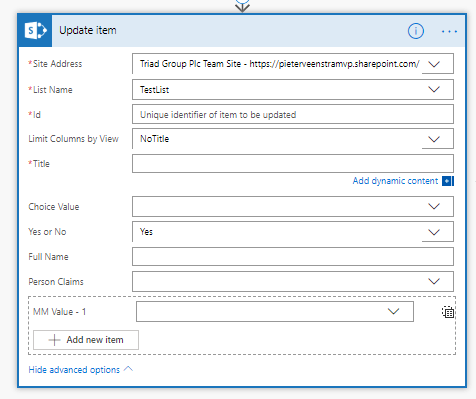Click the MM Value - 1 label
476x399 pixels.
click(x=59, y=312)
